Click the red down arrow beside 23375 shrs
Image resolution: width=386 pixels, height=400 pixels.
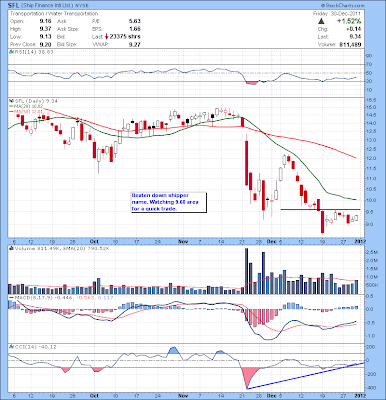(106, 37)
